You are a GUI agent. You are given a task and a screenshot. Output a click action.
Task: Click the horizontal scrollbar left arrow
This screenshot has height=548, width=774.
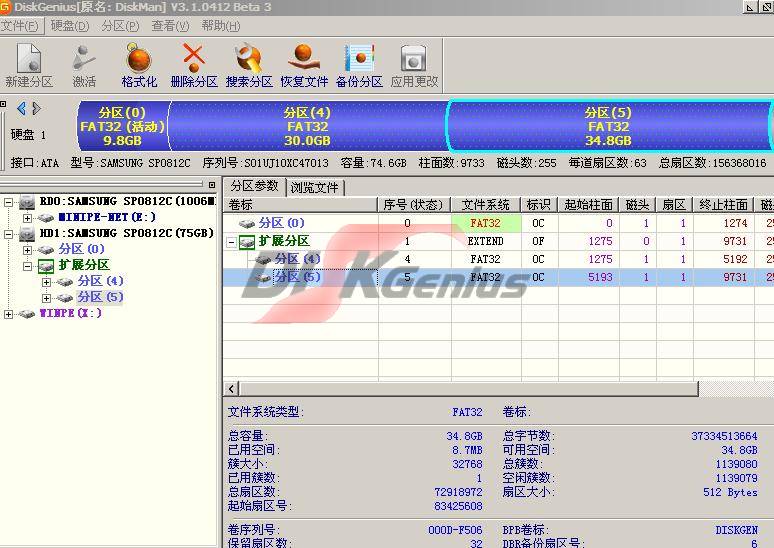[x=232, y=389]
